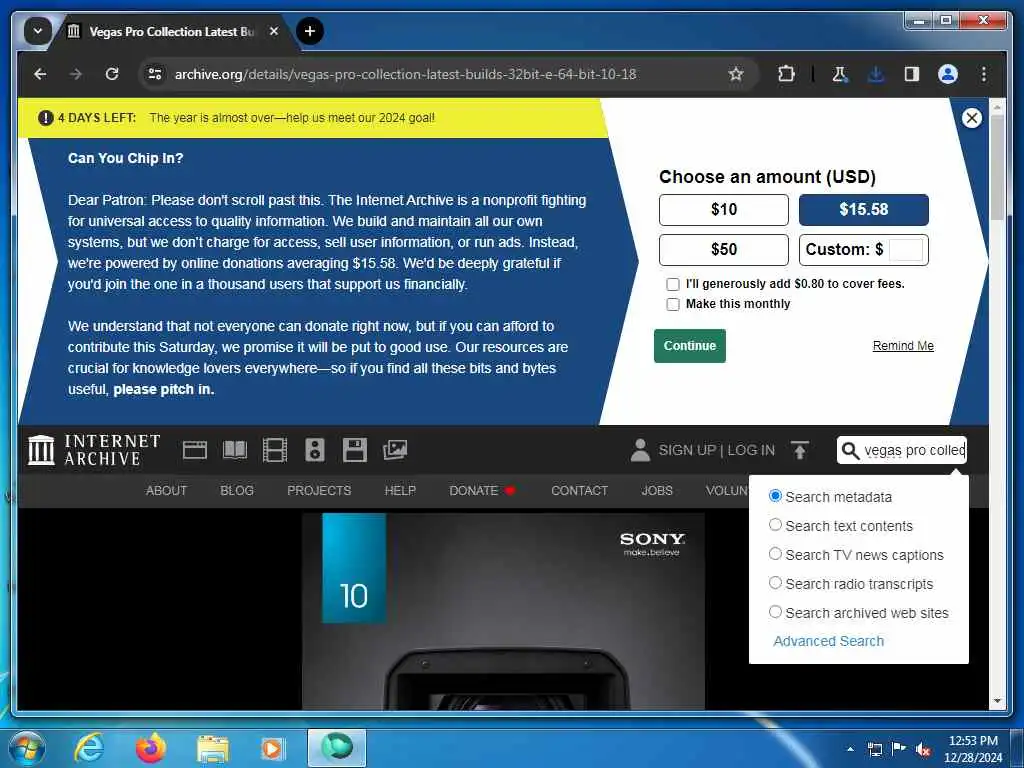Choose the $10 donation amount
This screenshot has width=1024, height=768.
(724, 210)
